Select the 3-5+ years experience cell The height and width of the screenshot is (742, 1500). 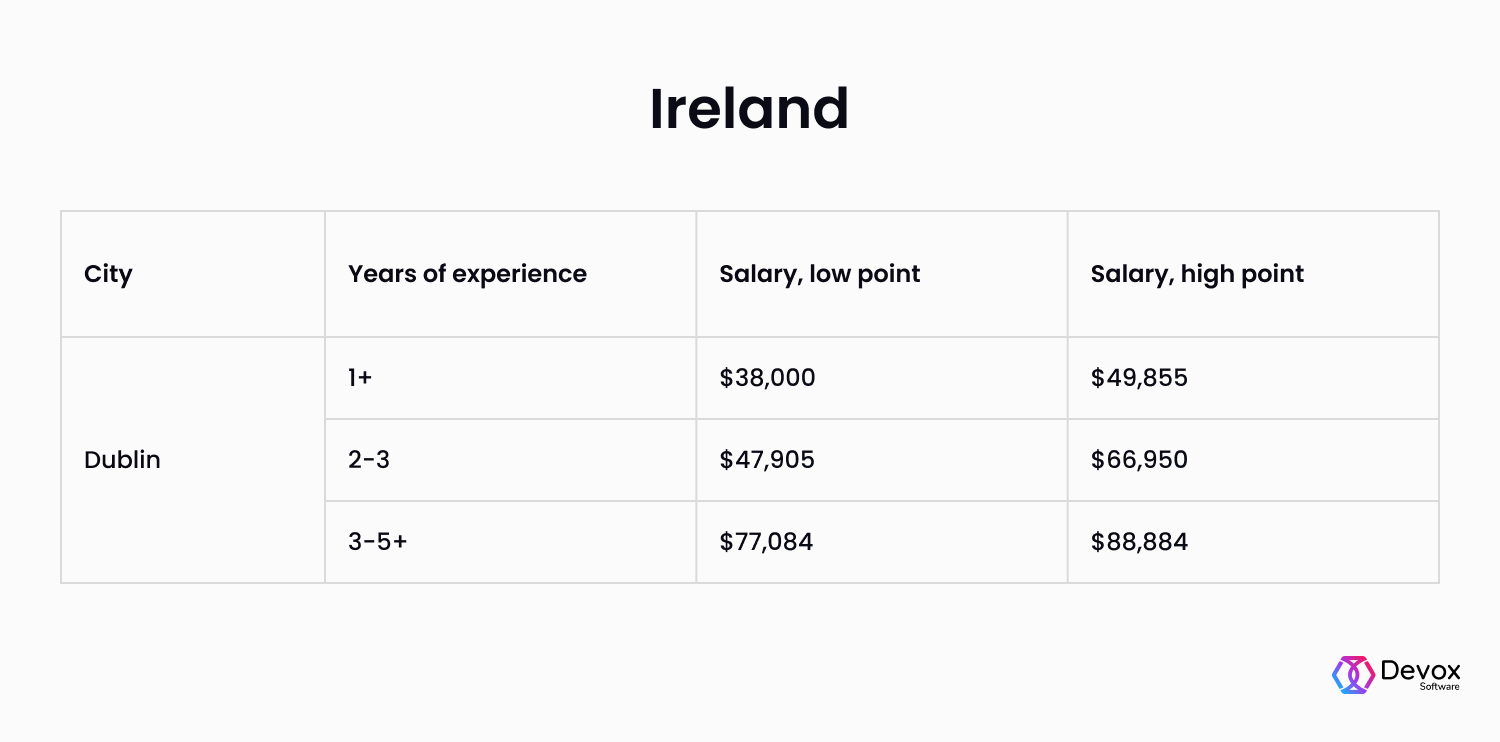coord(378,542)
